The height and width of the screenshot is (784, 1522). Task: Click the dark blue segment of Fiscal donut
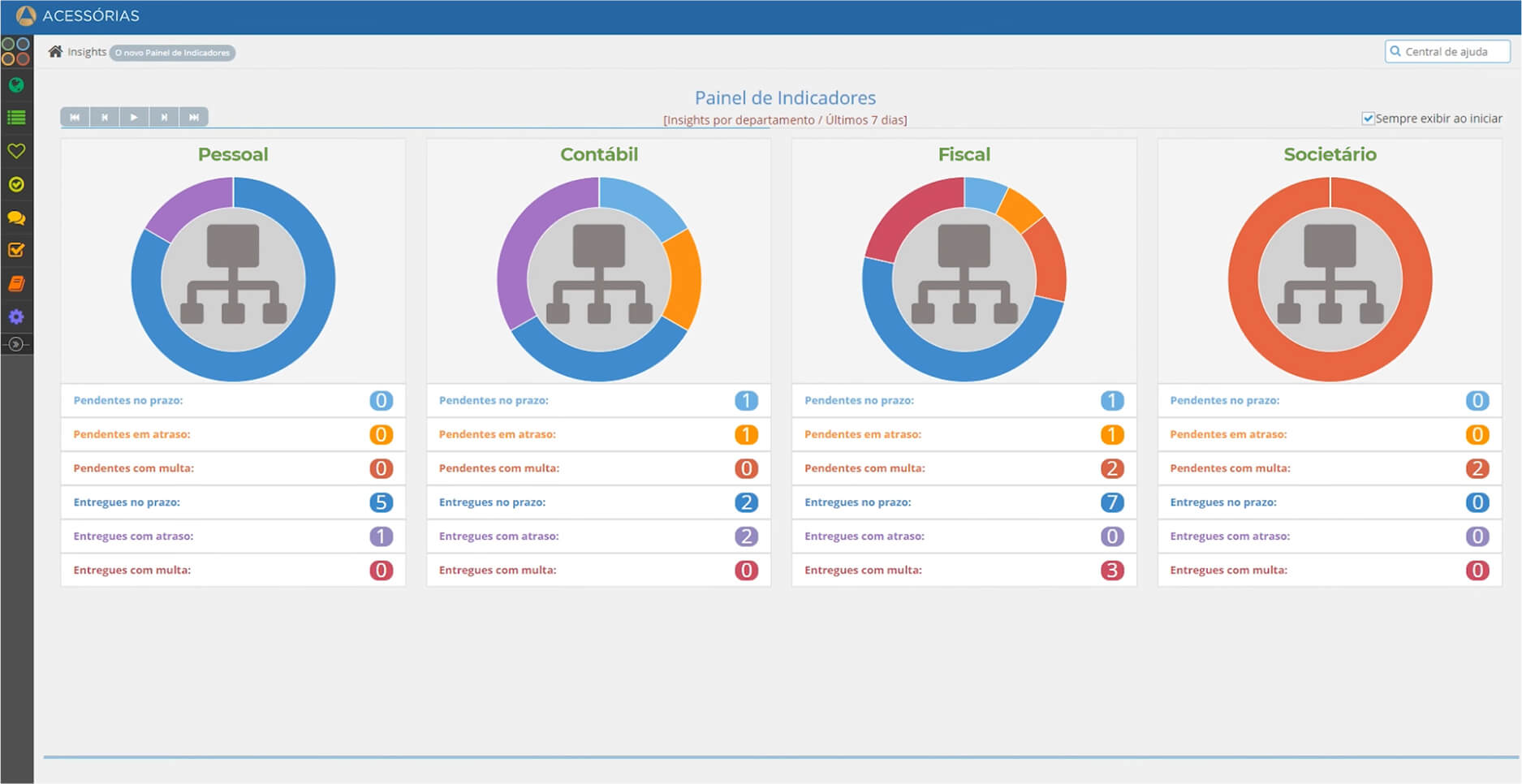(954, 365)
